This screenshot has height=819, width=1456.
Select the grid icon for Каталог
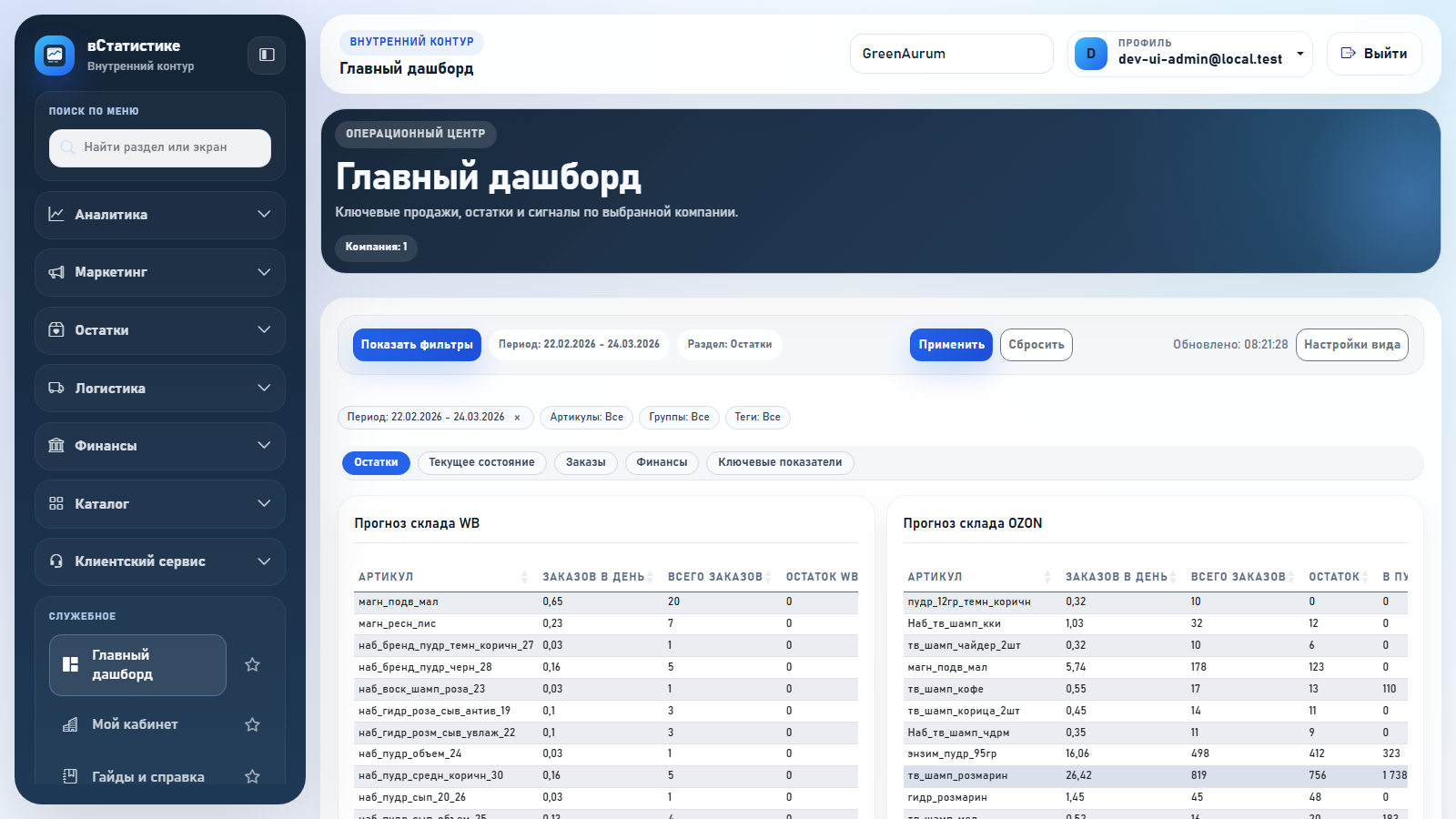[x=56, y=503]
